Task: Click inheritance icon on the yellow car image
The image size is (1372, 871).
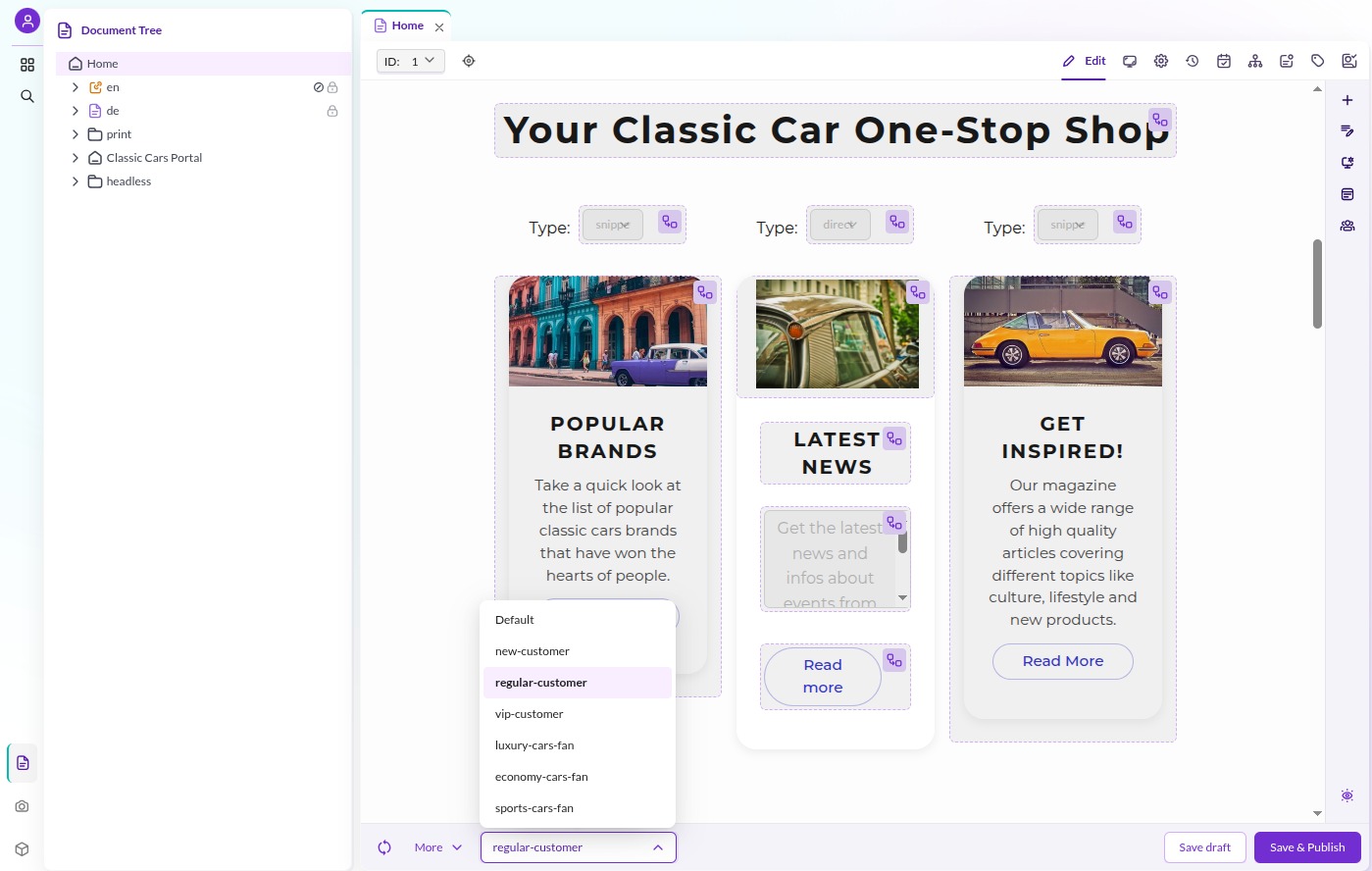Action: (x=1160, y=292)
